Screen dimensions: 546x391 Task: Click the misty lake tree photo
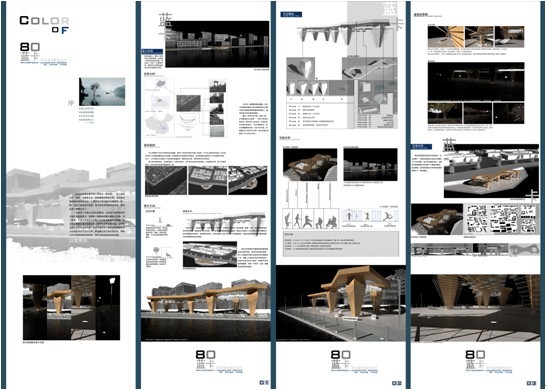(102, 92)
